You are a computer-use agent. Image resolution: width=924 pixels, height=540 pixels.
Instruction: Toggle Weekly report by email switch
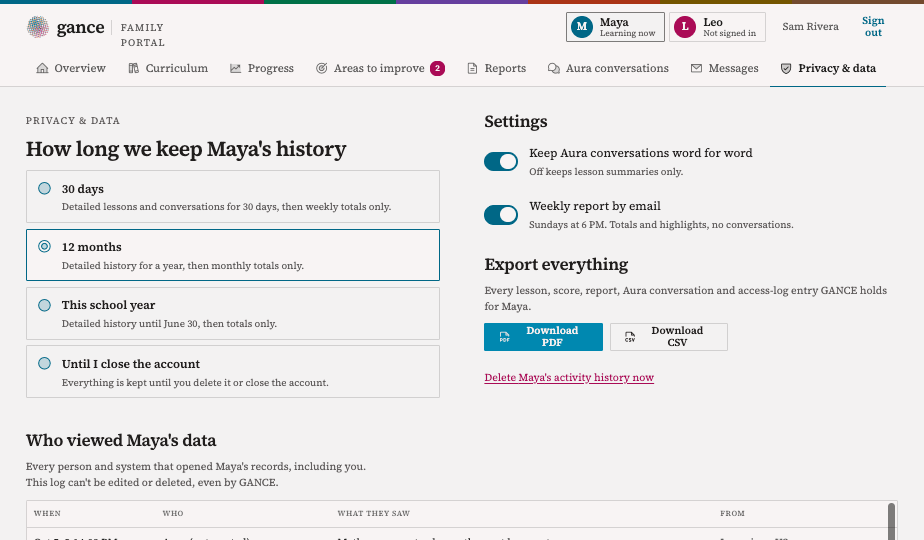click(501, 215)
